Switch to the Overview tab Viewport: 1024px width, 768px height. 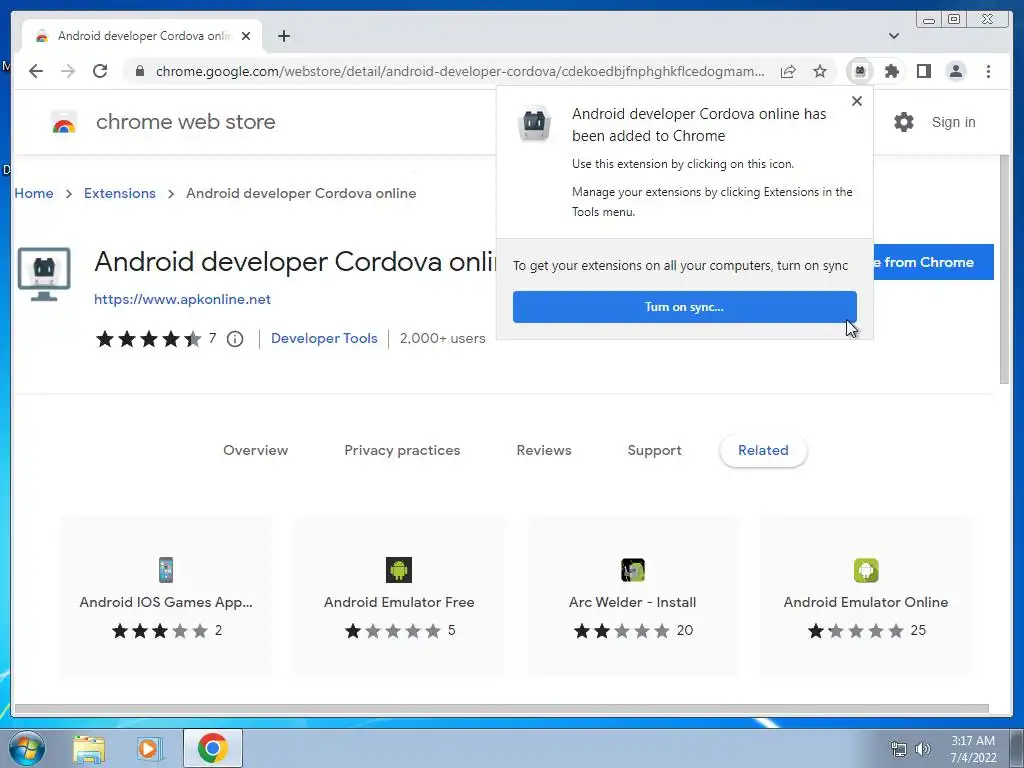pos(255,450)
